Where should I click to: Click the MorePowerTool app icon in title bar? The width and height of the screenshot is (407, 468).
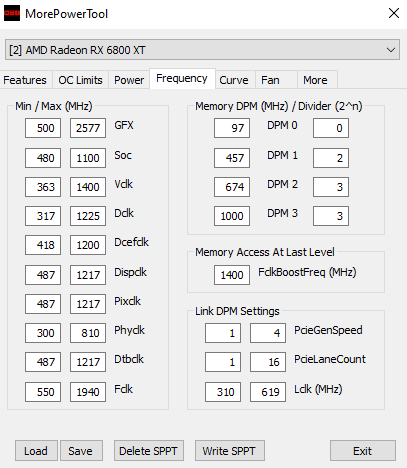point(12,13)
